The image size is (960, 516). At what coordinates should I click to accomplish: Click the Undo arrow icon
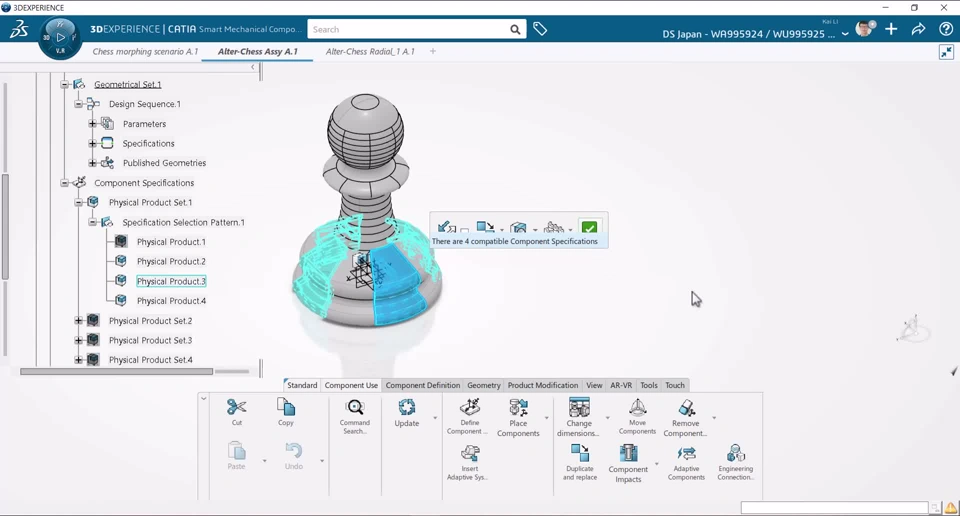click(x=293, y=451)
